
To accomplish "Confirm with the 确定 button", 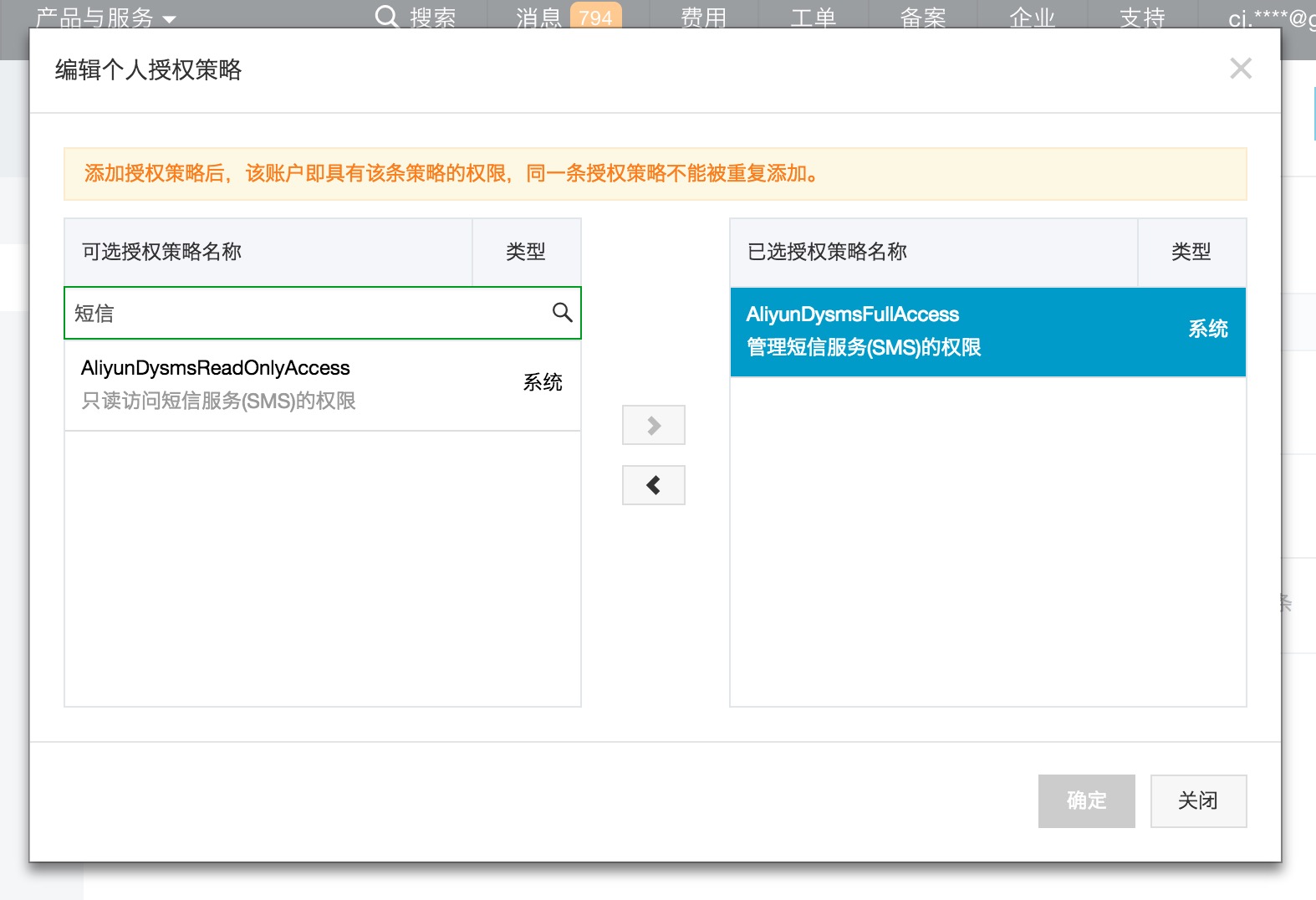I will (1087, 801).
